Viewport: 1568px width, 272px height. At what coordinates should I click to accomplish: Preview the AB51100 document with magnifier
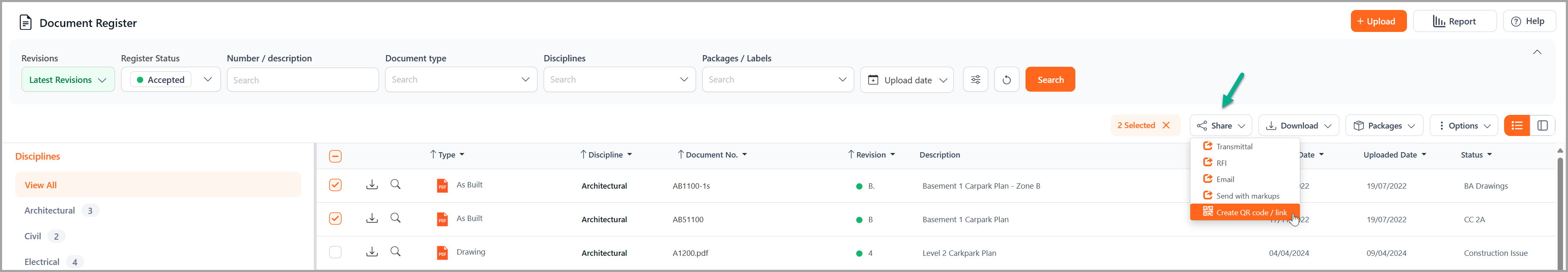point(396,219)
